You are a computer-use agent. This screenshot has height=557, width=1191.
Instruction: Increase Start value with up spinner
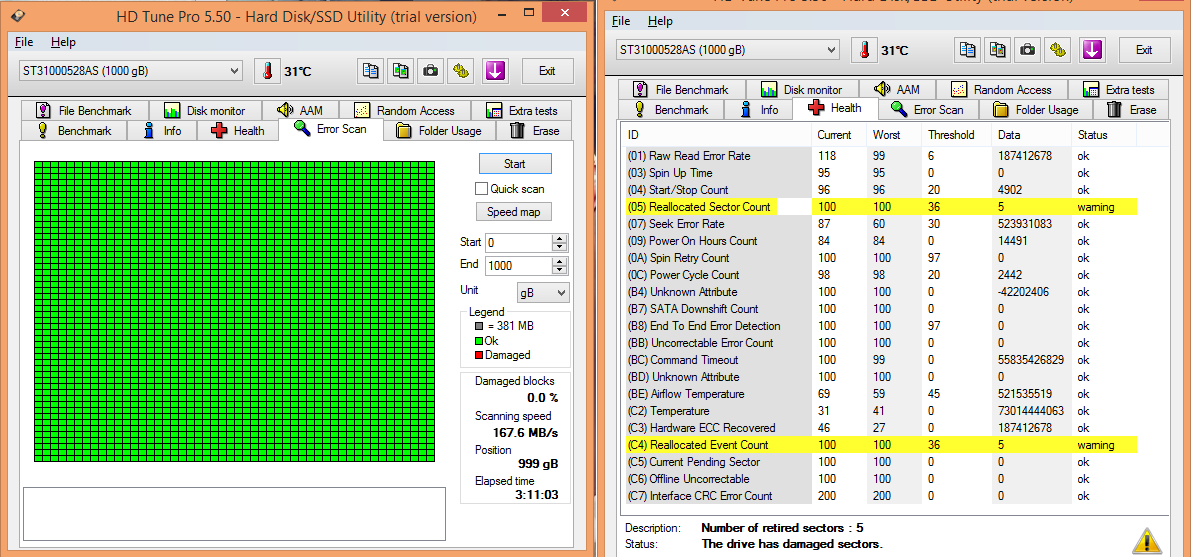pyautogui.click(x=561, y=239)
